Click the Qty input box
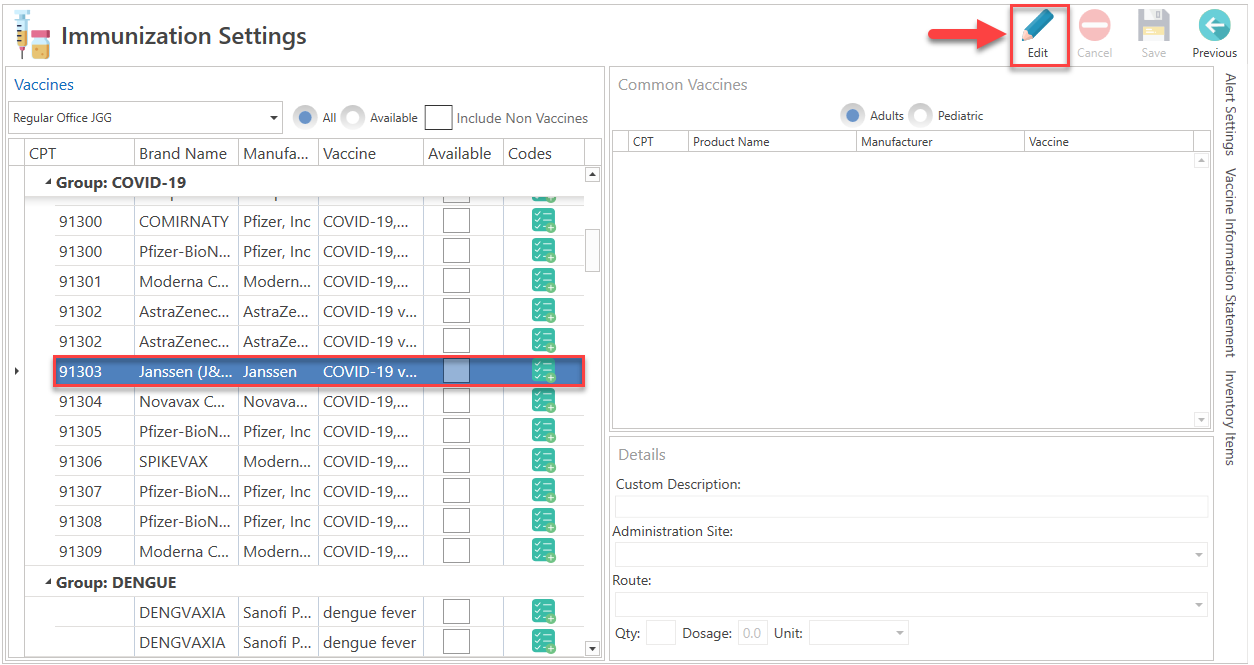This screenshot has width=1254, height=665. (661, 632)
